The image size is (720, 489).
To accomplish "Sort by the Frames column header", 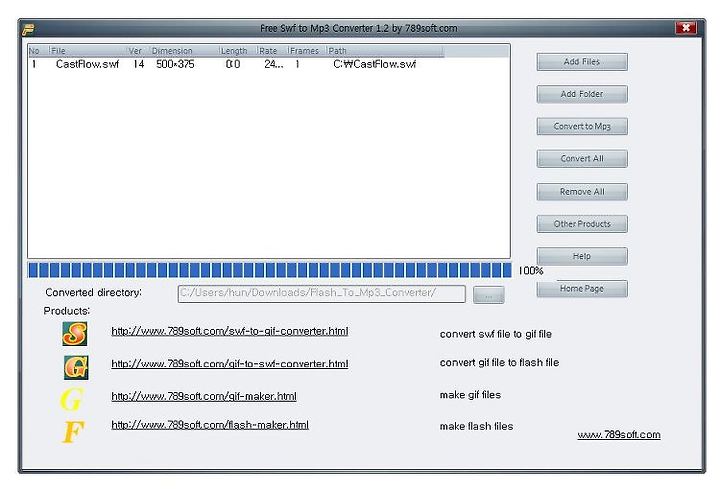I will click(307, 51).
